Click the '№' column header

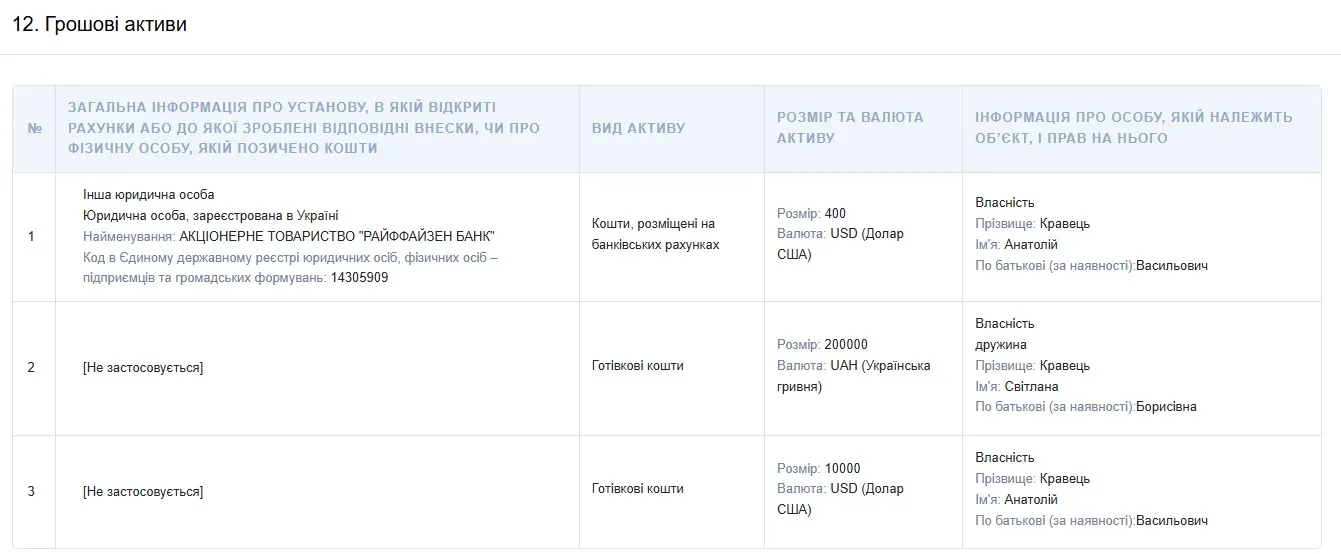[x=35, y=129]
